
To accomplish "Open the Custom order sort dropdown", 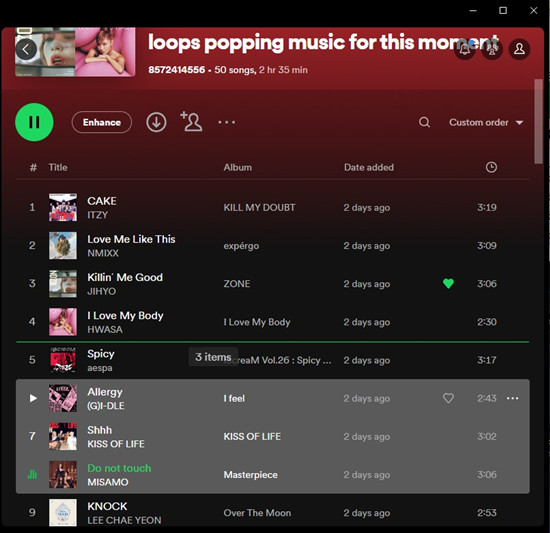I will (x=486, y=122).
